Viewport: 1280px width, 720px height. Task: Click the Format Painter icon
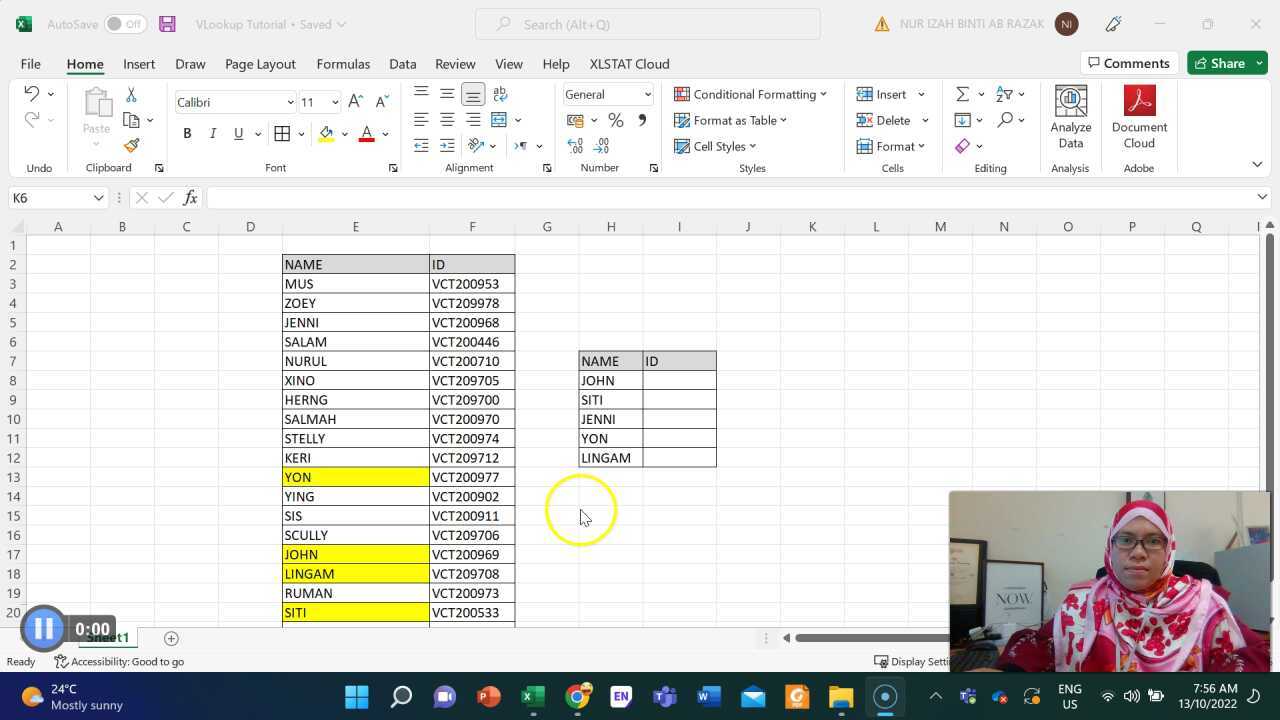click(x=131, y=144)
